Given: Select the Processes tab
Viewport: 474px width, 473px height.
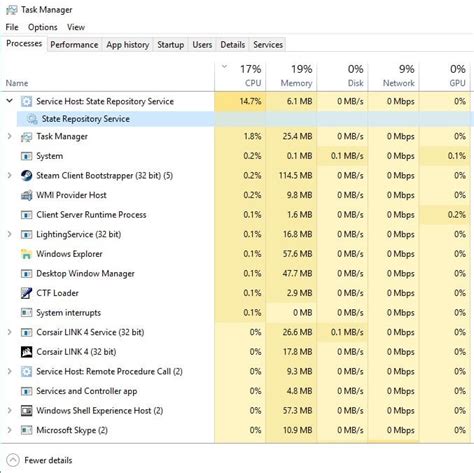Looking at the screenshot, I should [24, 44].
